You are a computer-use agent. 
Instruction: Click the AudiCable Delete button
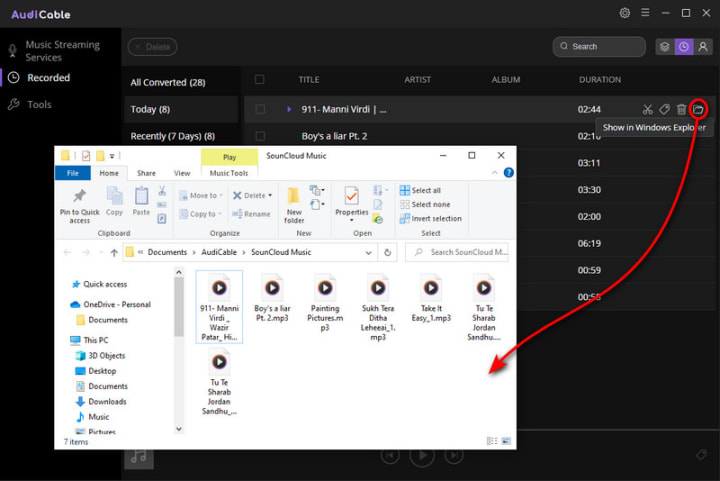point(152,47)
